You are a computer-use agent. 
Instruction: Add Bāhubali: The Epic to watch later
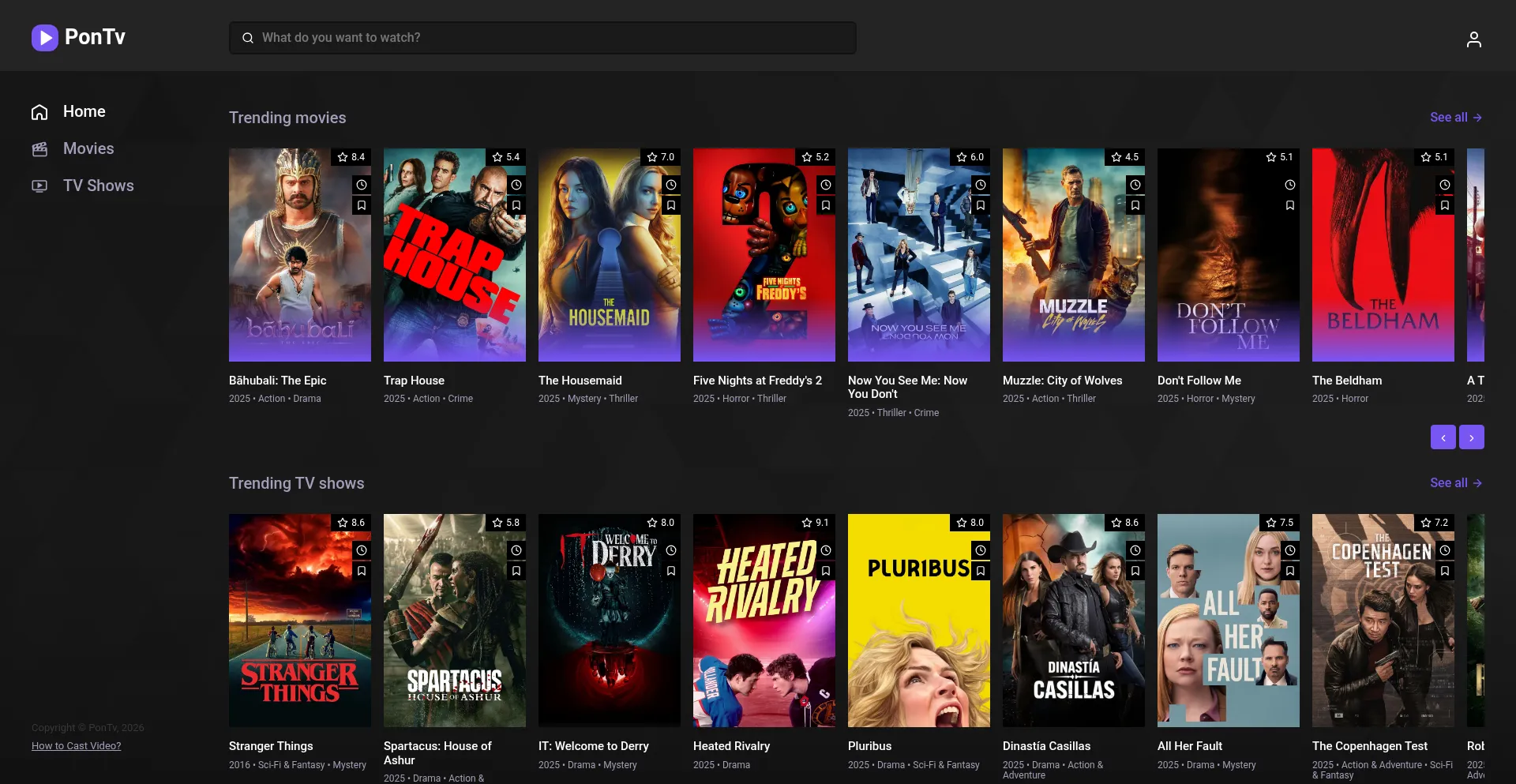click(362, 185)
